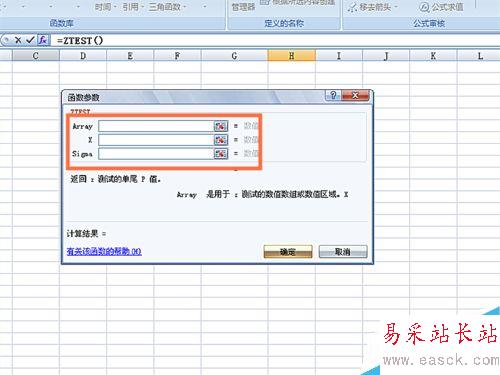The height and width of the screenshot is (375, 500).
Task: Open the 时间 function dropdown
Action: (106, 7)
